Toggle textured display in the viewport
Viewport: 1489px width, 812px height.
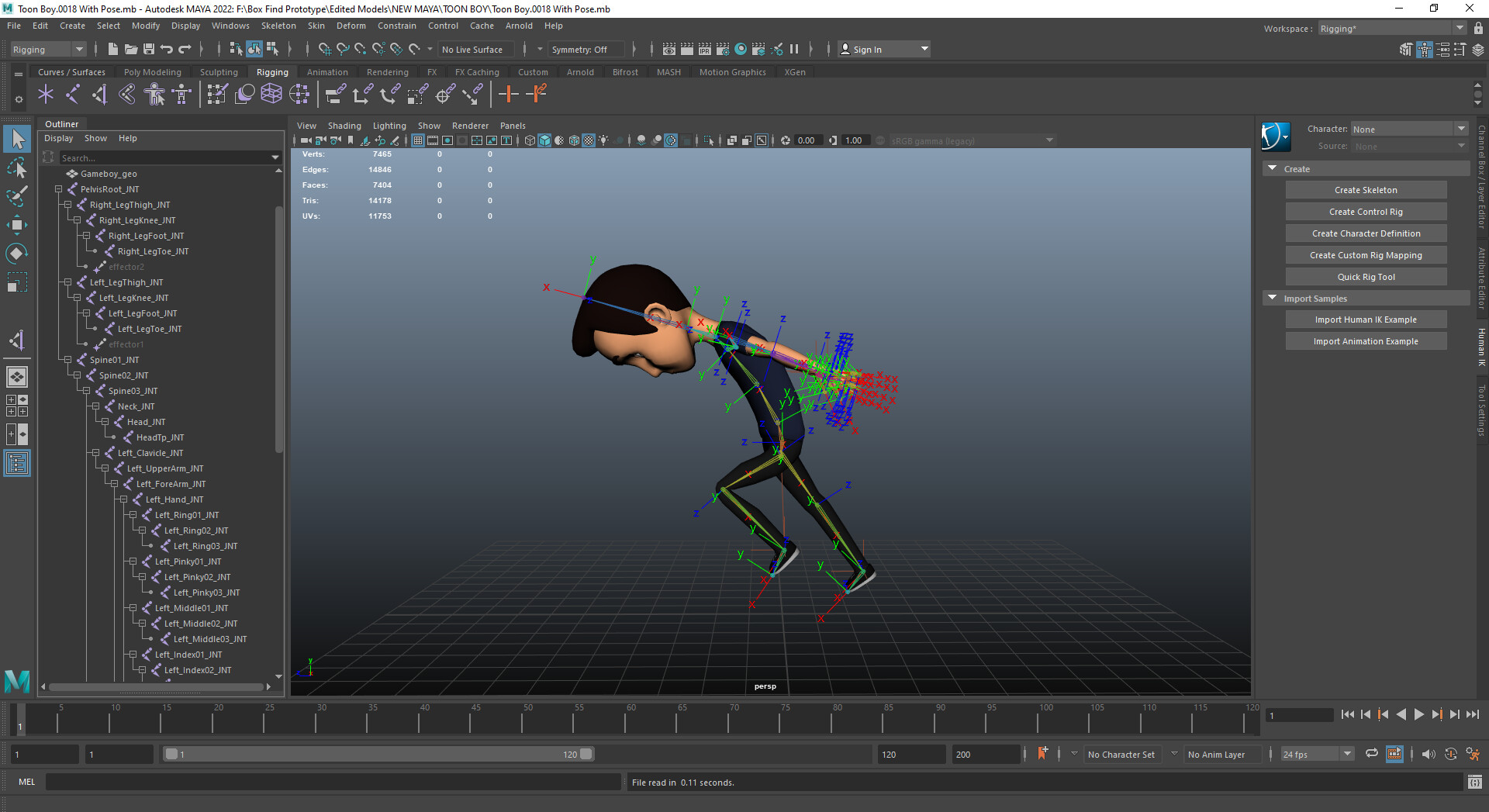click(x=589, y=140)
